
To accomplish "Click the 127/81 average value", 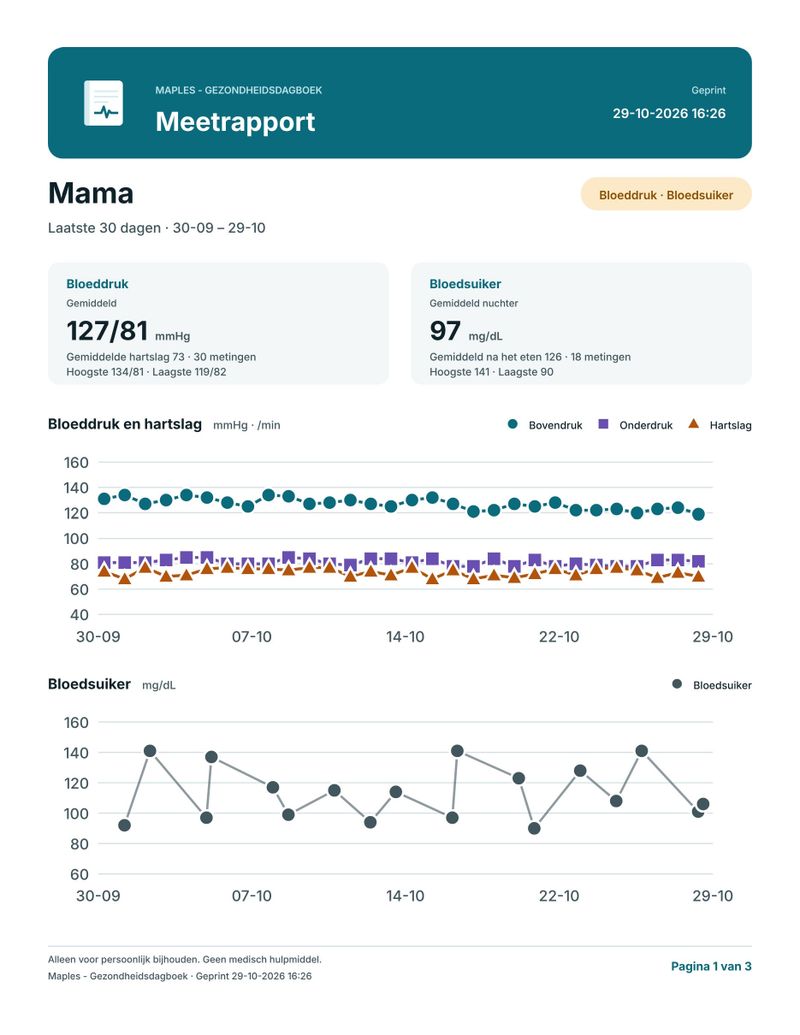I will click(107, 331).
